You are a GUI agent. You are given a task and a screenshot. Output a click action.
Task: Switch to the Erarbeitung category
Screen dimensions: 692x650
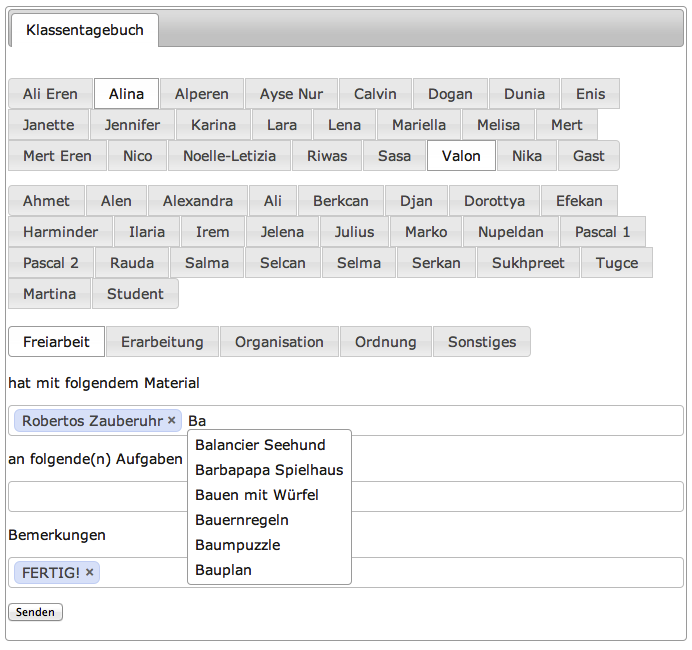(x=162, y=342)
